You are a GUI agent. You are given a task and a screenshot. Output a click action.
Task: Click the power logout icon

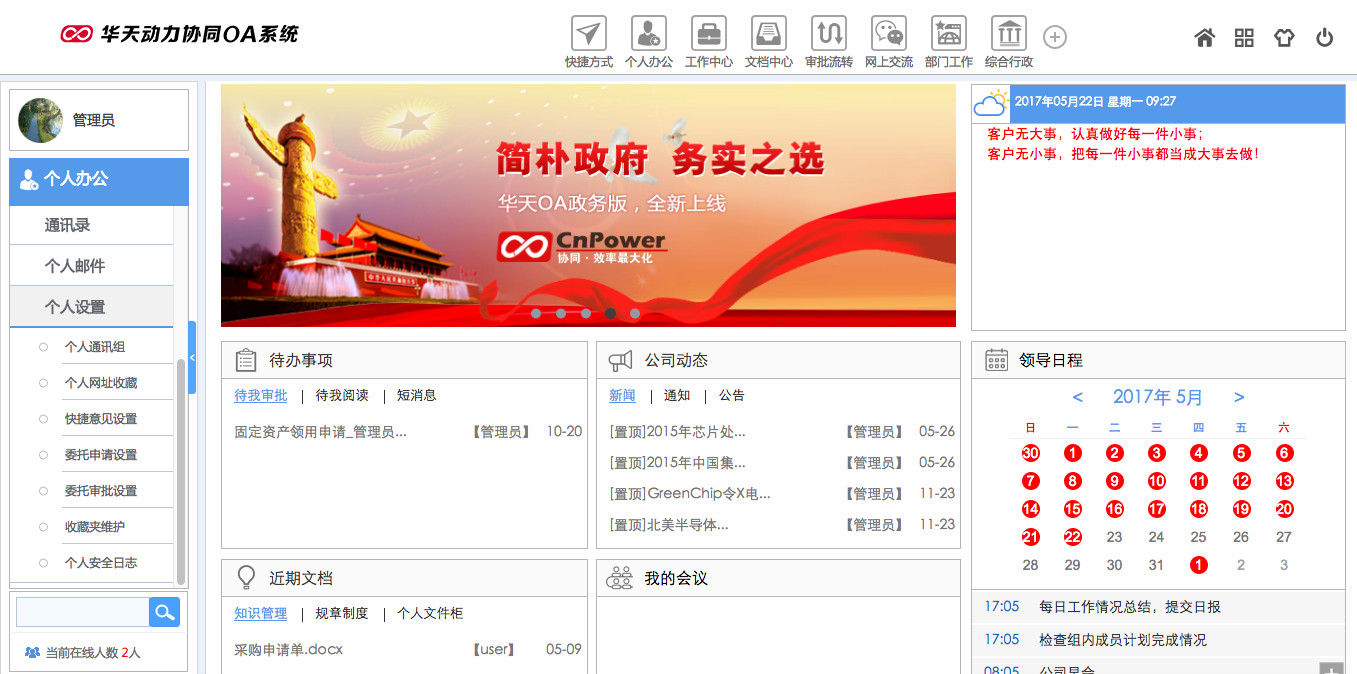[1325, 38]
